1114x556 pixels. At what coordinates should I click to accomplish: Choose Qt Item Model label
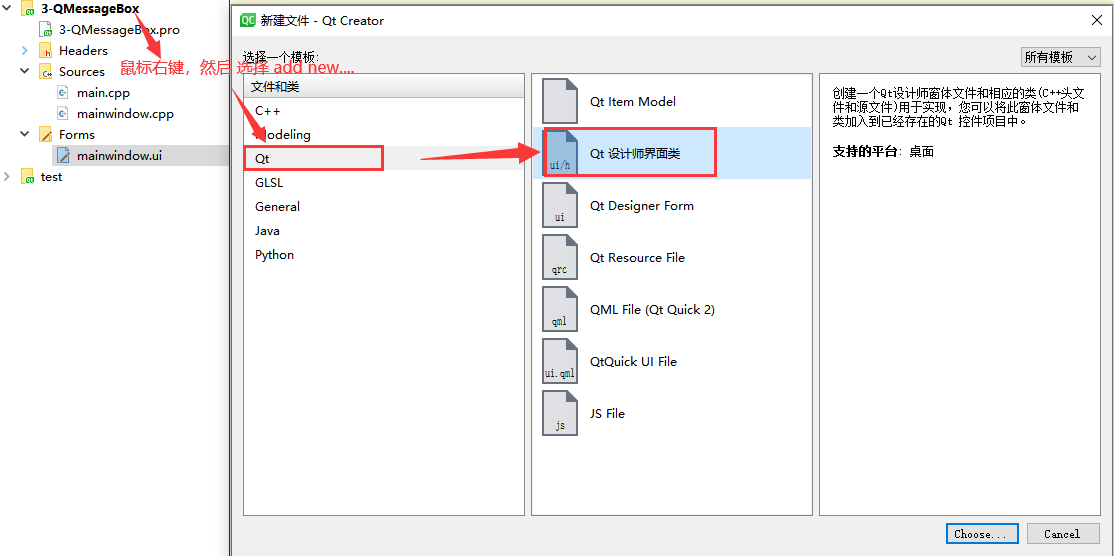point(633,102)
